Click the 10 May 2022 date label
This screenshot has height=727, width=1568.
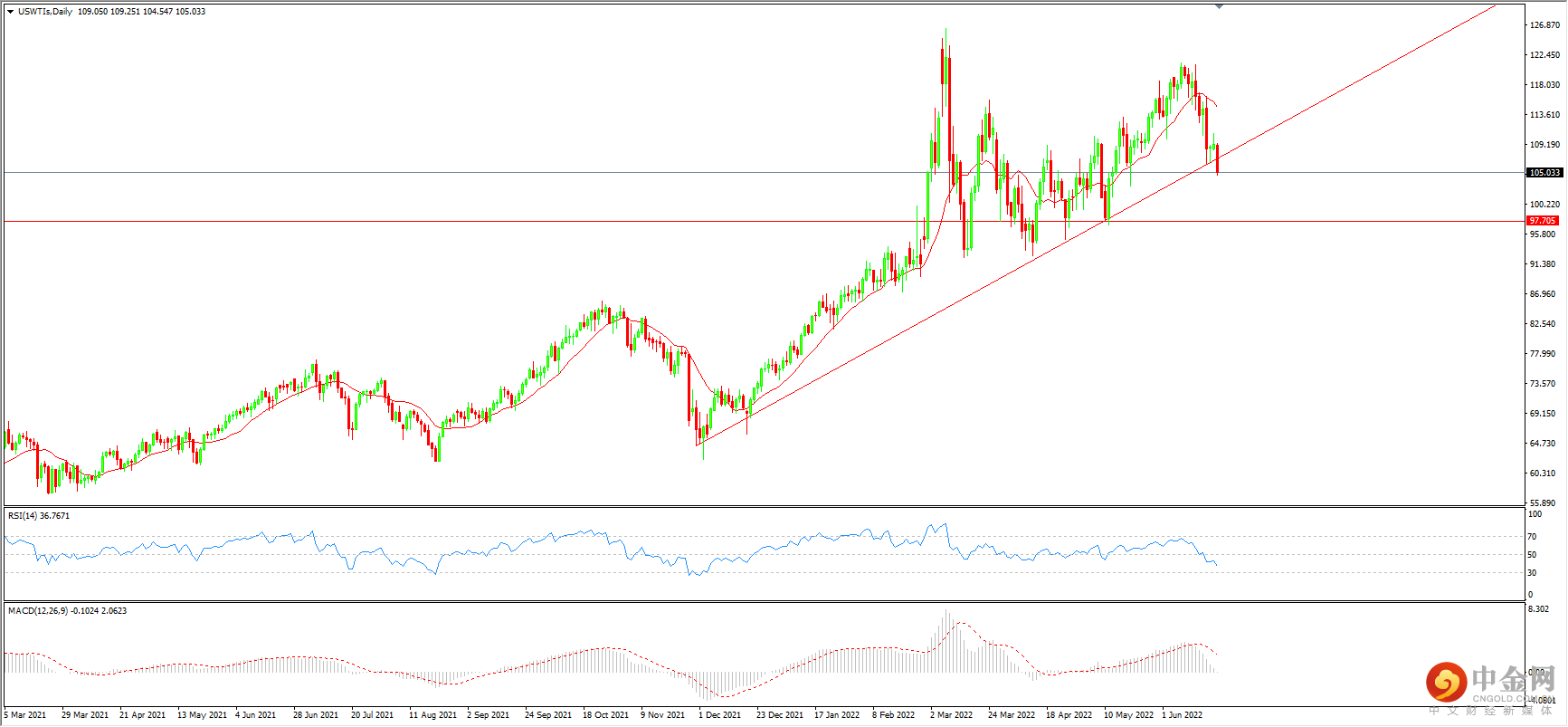(1129, 715)
